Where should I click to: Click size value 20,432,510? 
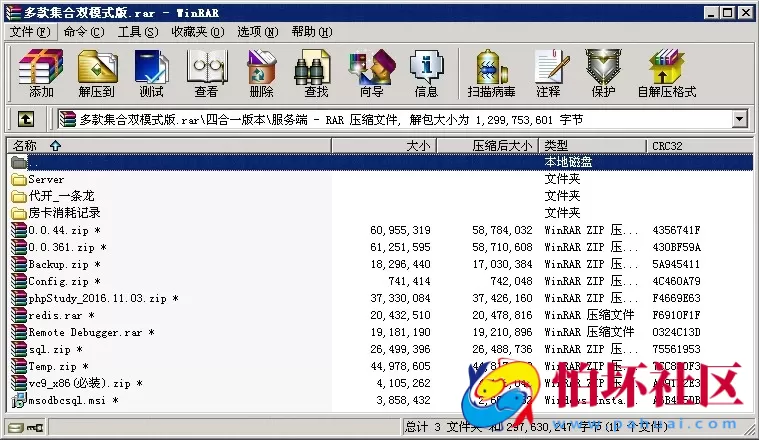click(400, 315)
